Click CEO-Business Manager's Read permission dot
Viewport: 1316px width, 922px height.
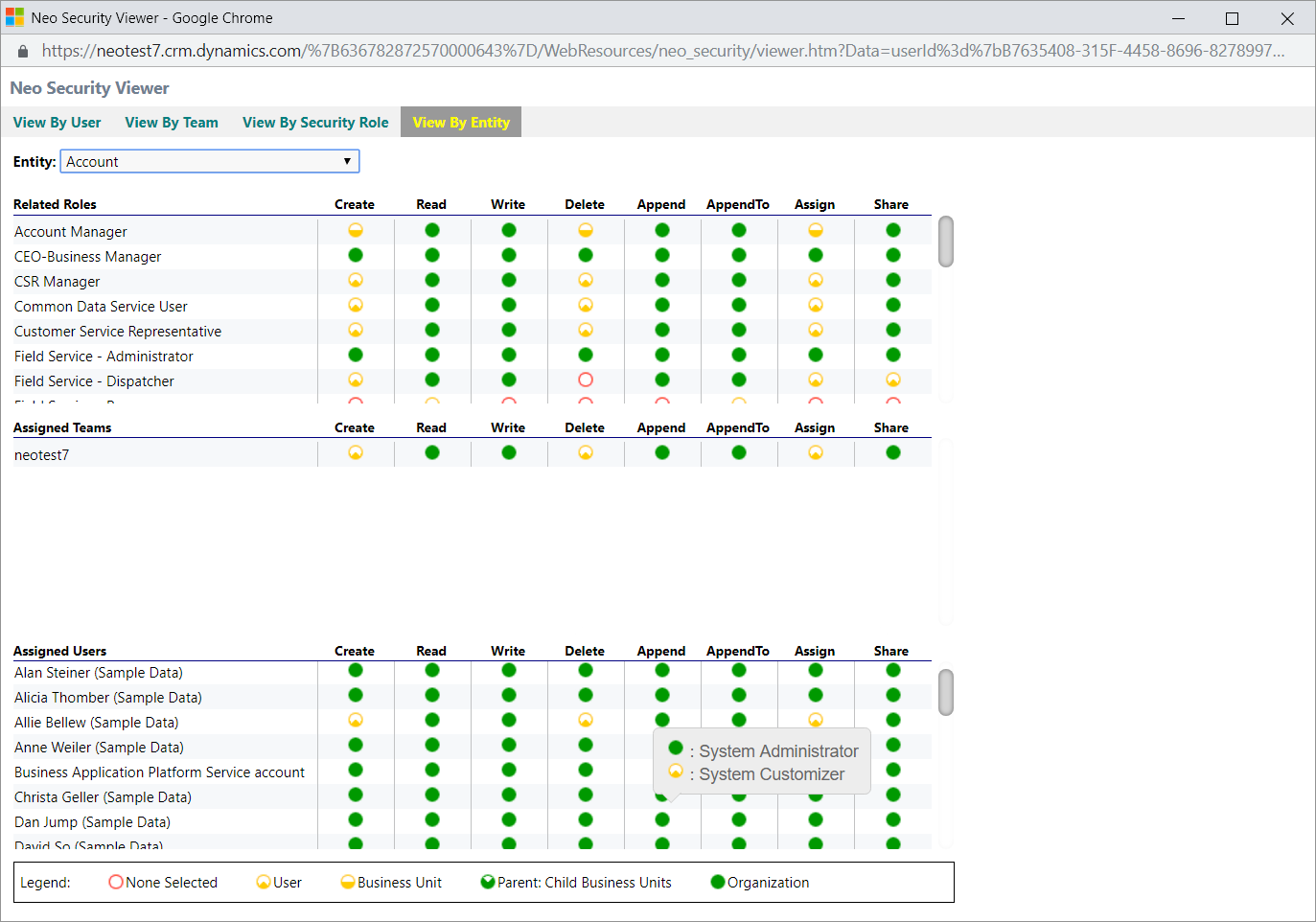432,255
